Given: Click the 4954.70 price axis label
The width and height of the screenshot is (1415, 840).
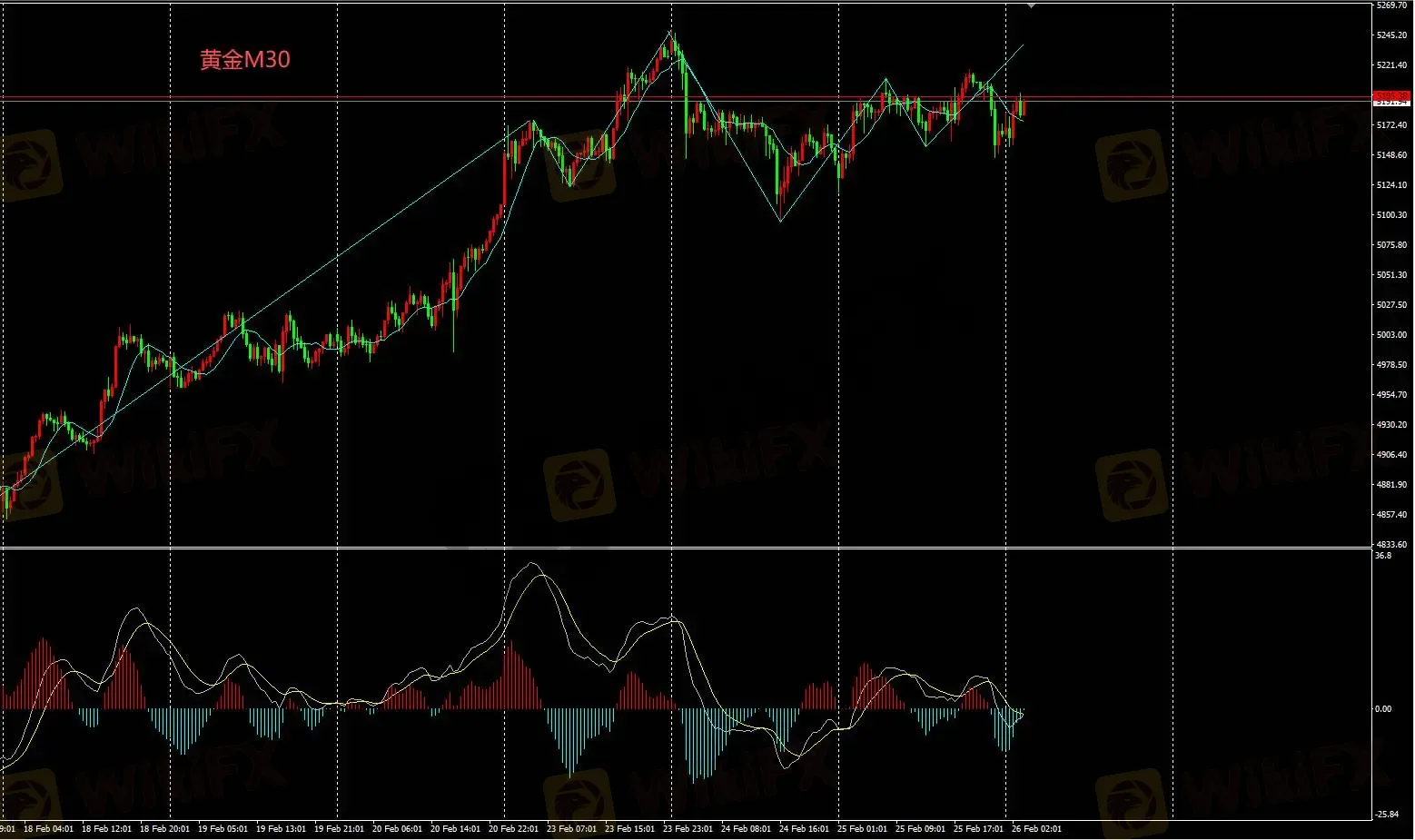Looking at the screenshot, I should click(x=1391, y=395).
